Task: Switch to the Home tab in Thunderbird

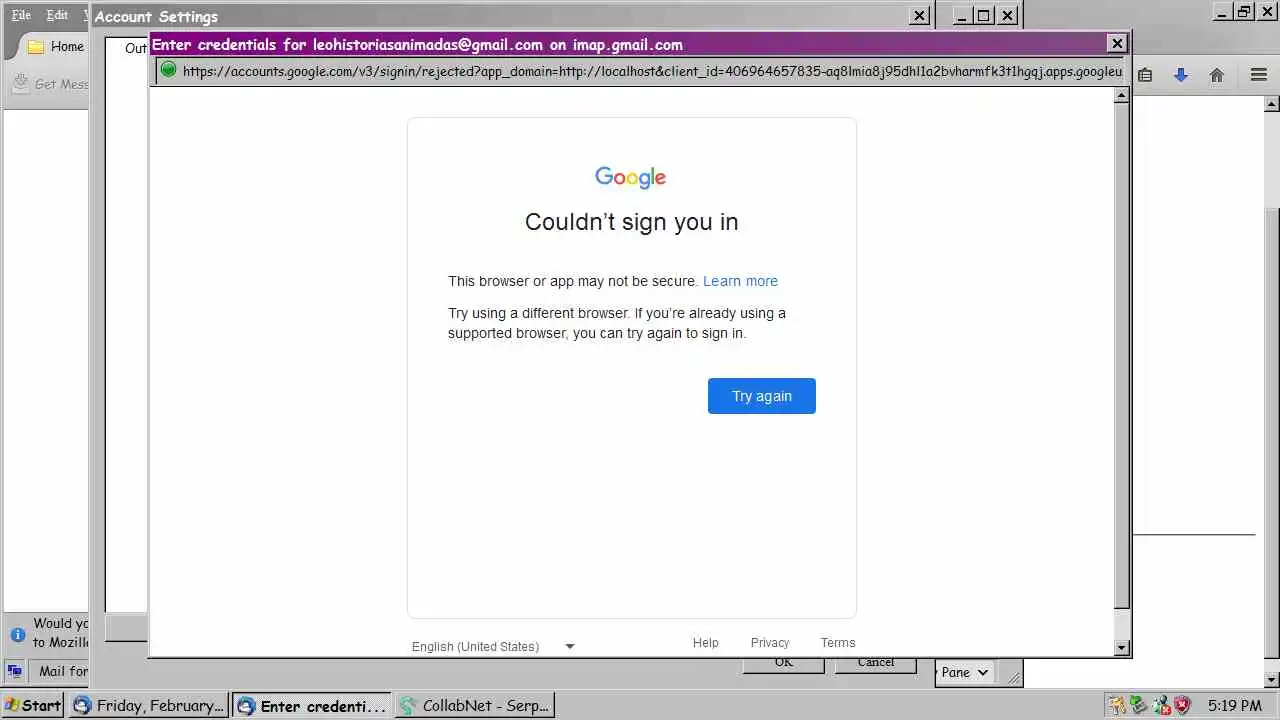Action: (x=55, y=47)
